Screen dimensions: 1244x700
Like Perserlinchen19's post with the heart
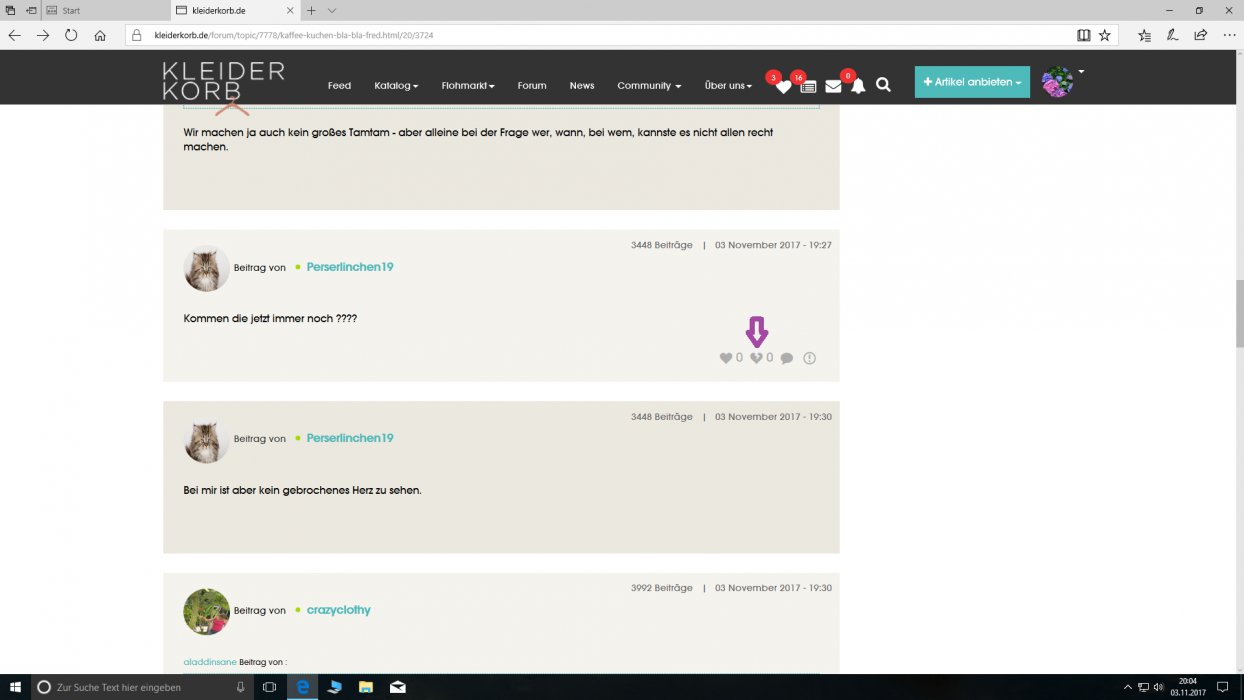click(726, 358)
